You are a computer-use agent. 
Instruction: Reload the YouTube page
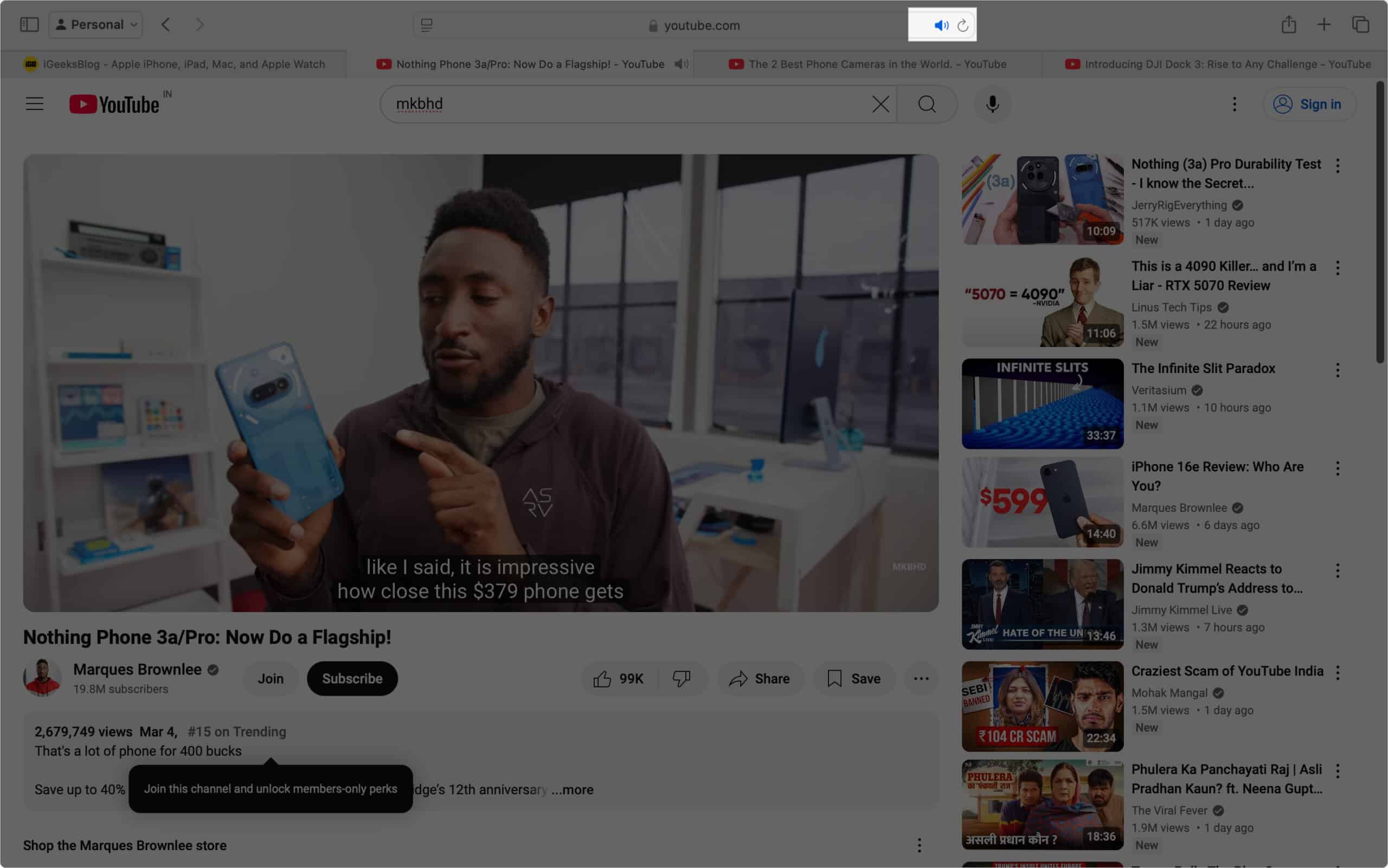963,25
